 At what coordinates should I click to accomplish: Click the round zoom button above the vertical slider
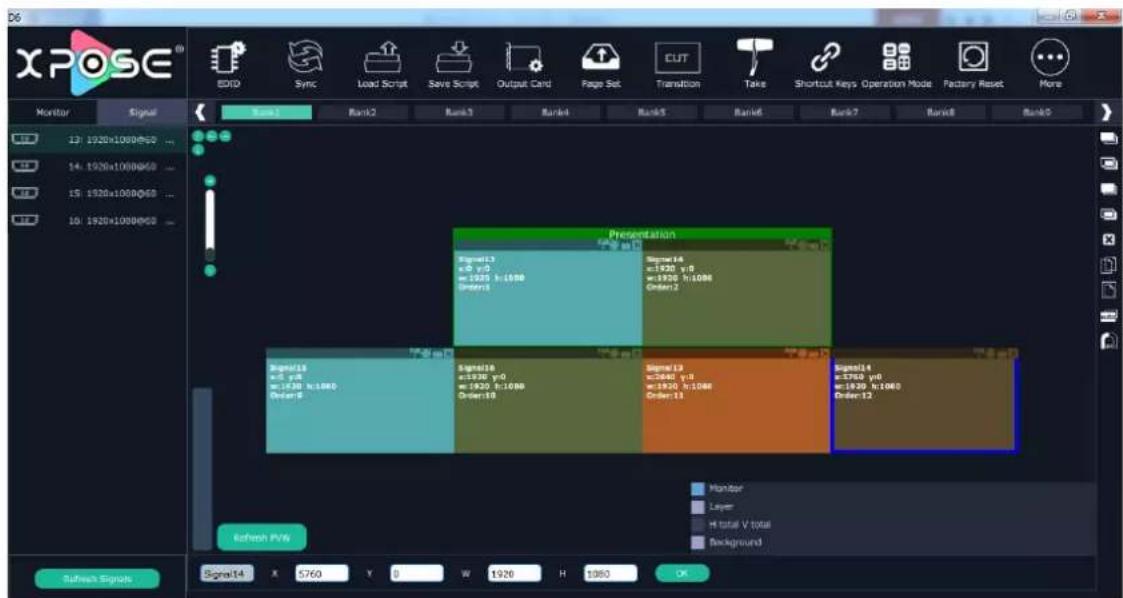pyautogui.click(x=210, y=180)
